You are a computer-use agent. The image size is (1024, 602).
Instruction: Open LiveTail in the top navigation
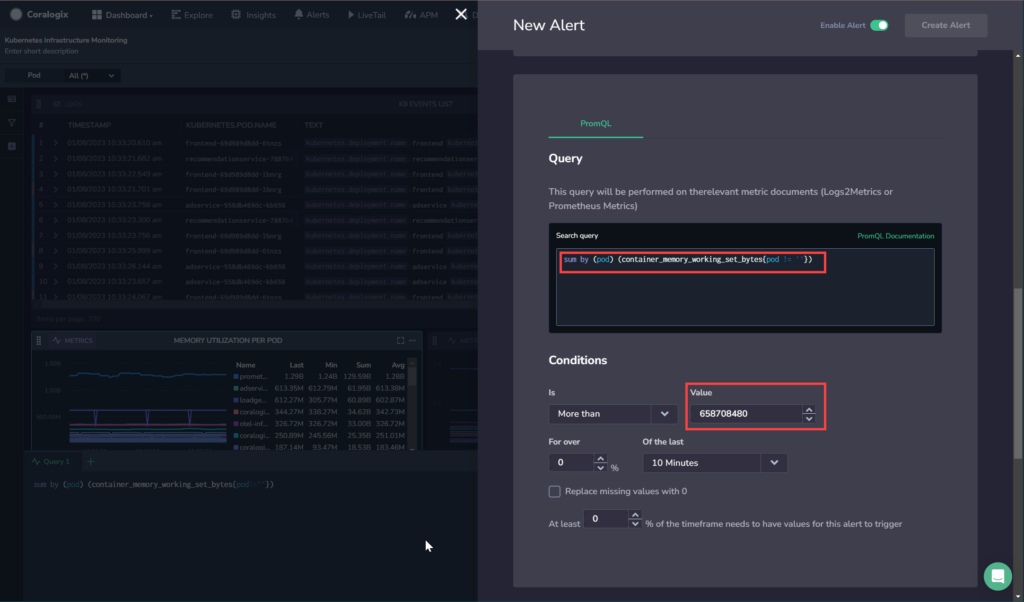(366, 14)
